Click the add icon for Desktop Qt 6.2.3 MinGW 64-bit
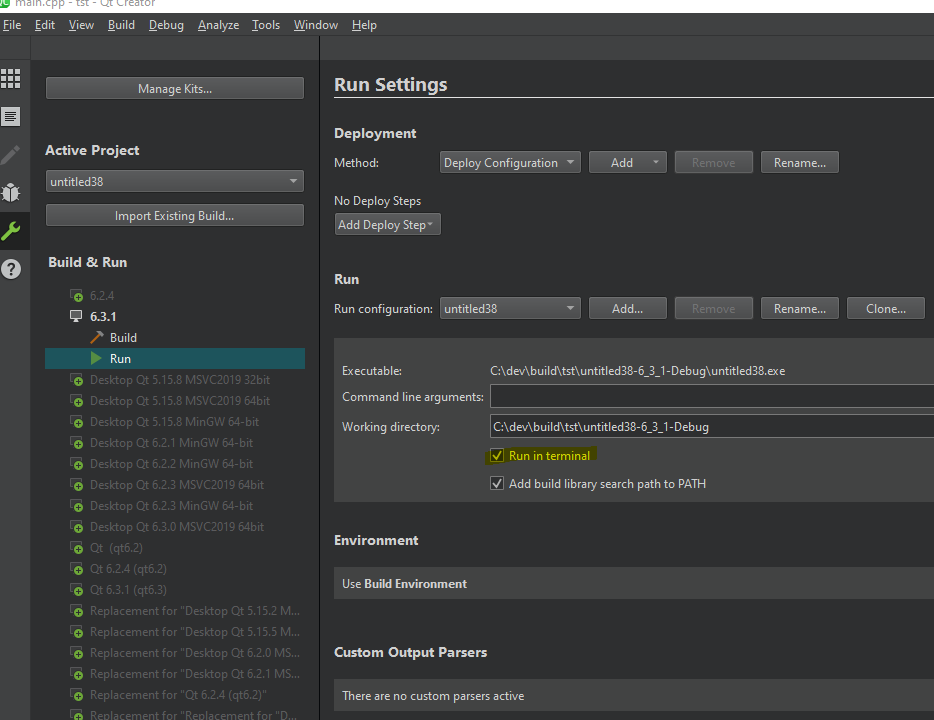 pos(76,506)
